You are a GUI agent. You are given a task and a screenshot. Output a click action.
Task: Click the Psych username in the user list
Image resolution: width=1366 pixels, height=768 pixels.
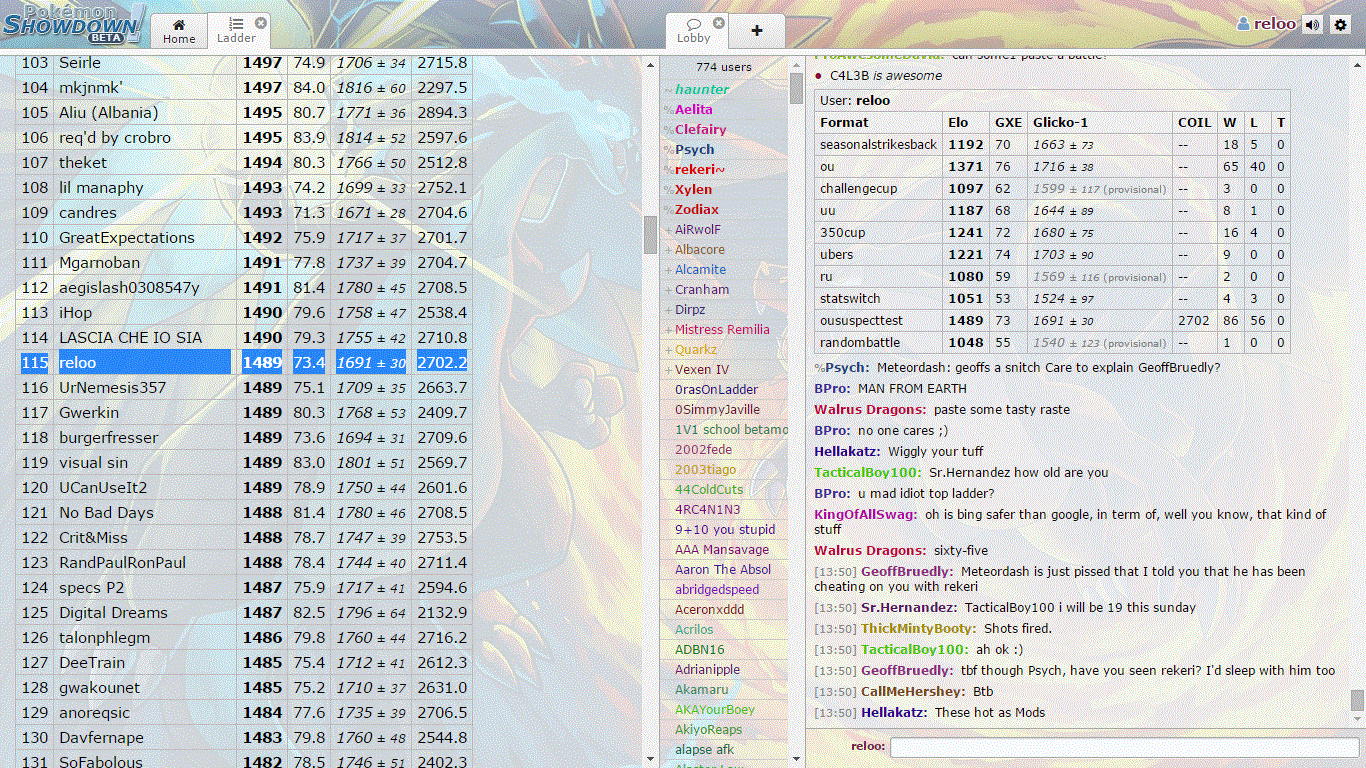click(694, 150)
